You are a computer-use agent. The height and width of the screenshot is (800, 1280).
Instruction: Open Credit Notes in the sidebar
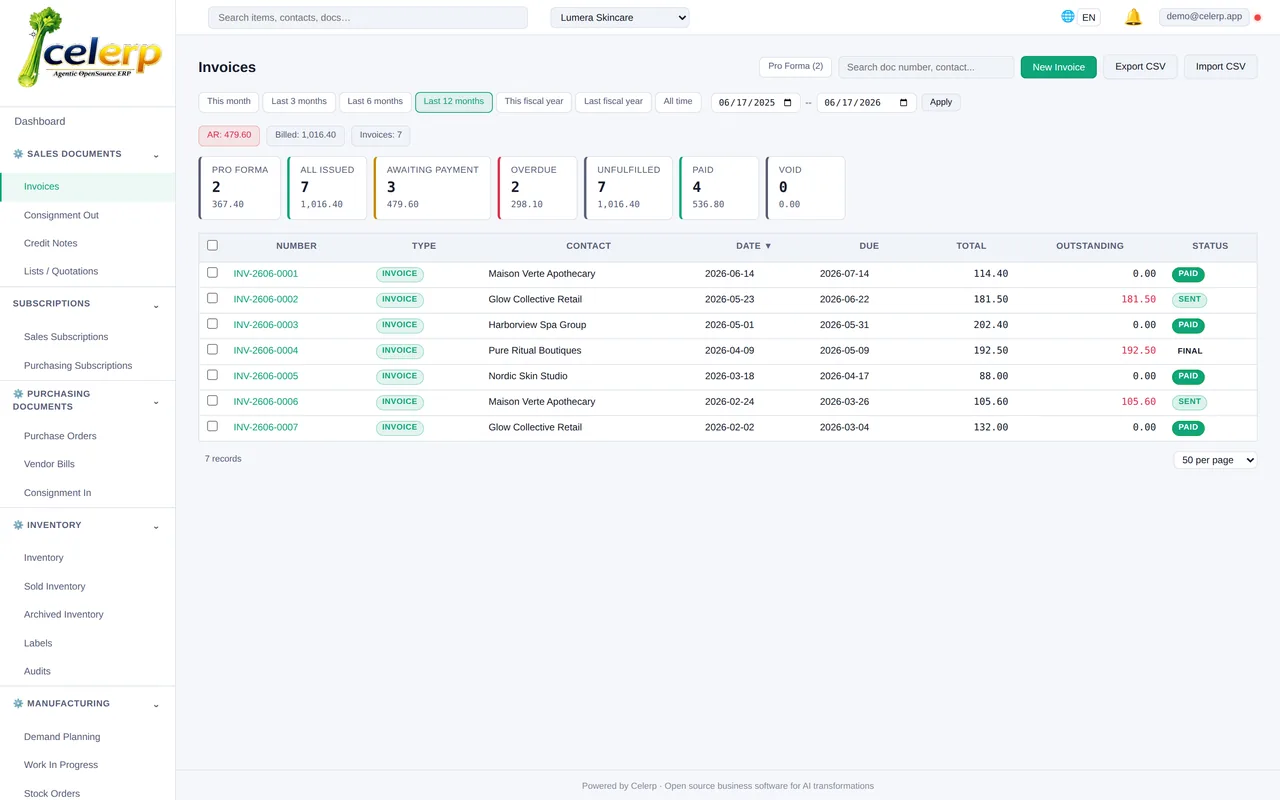[x=50, y=243]
